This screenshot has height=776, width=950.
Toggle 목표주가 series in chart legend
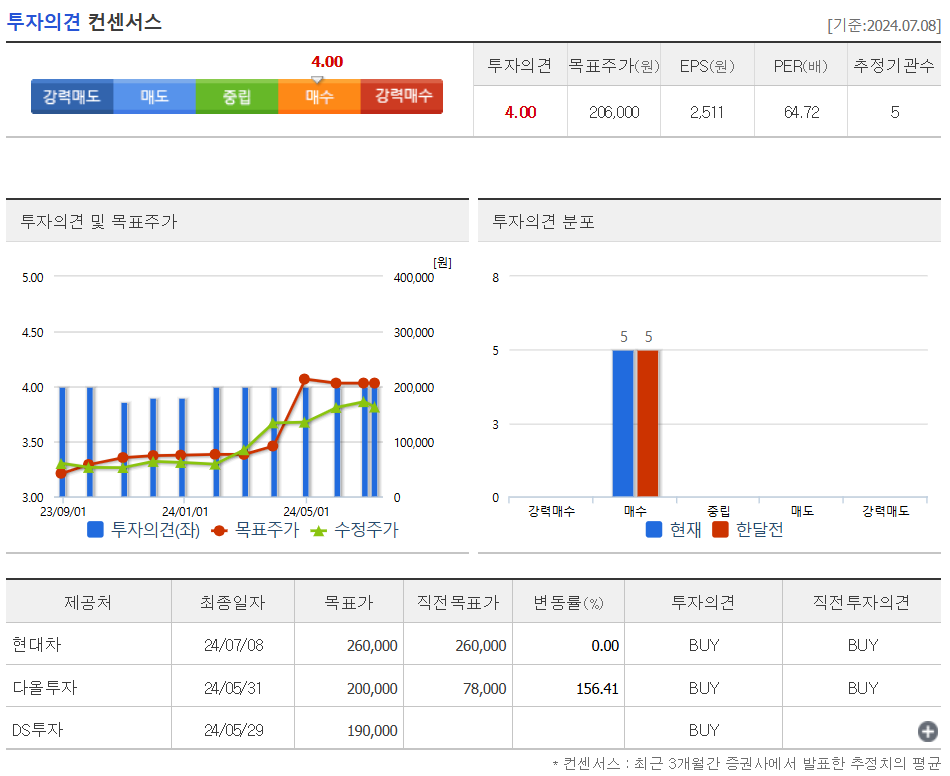pyautogui.click(x=255, y=530)
